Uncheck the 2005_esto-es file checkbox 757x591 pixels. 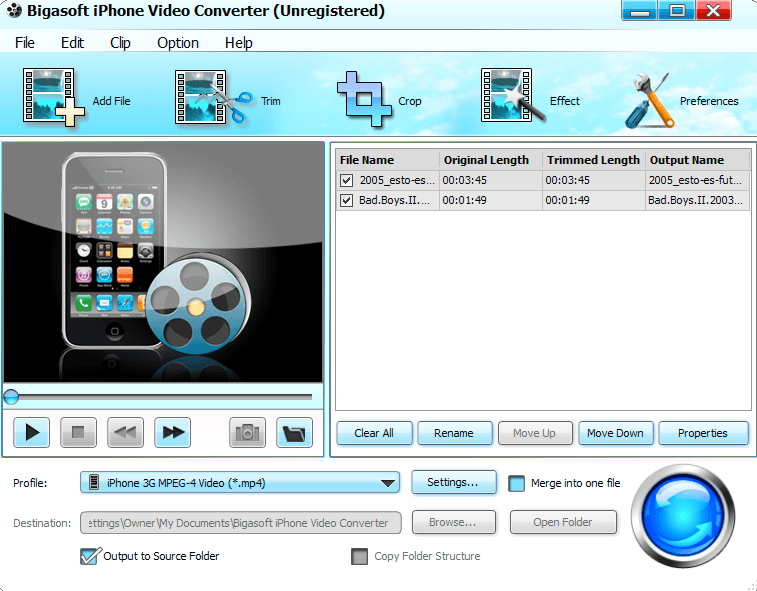tap(346, 181)
